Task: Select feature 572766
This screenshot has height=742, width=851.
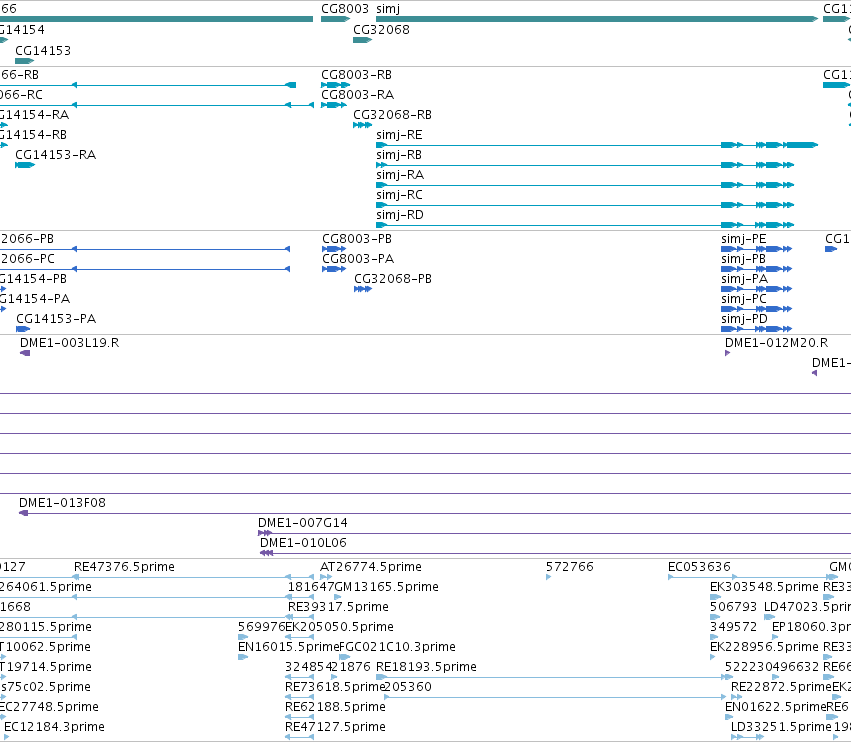Action: click(549, 578)
